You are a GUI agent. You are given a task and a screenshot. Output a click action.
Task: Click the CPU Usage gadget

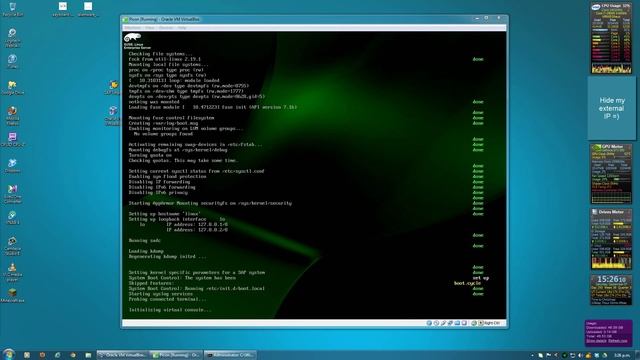[x=611, y=38]
